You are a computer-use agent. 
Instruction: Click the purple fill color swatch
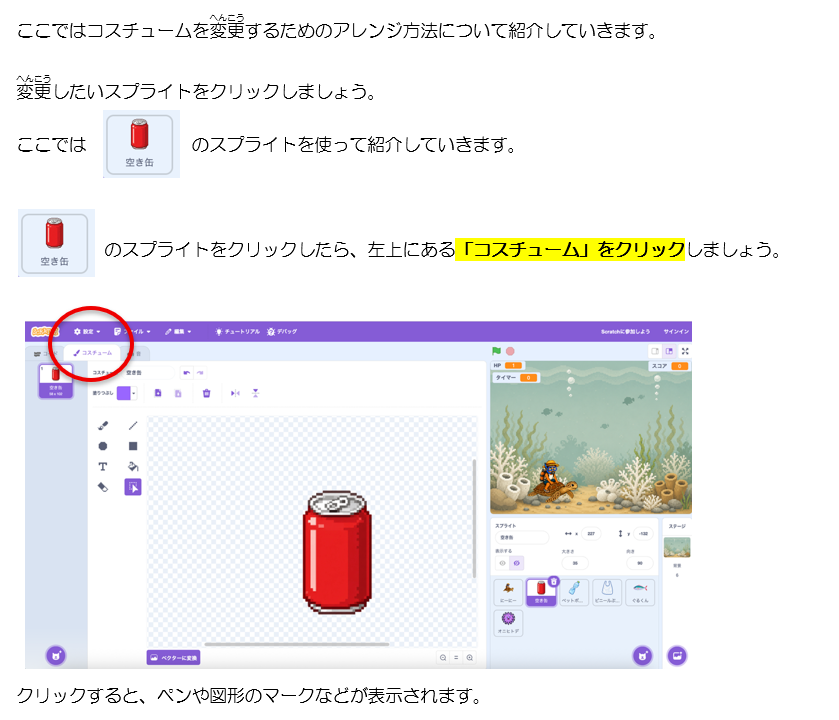click(x=124, y=393)
